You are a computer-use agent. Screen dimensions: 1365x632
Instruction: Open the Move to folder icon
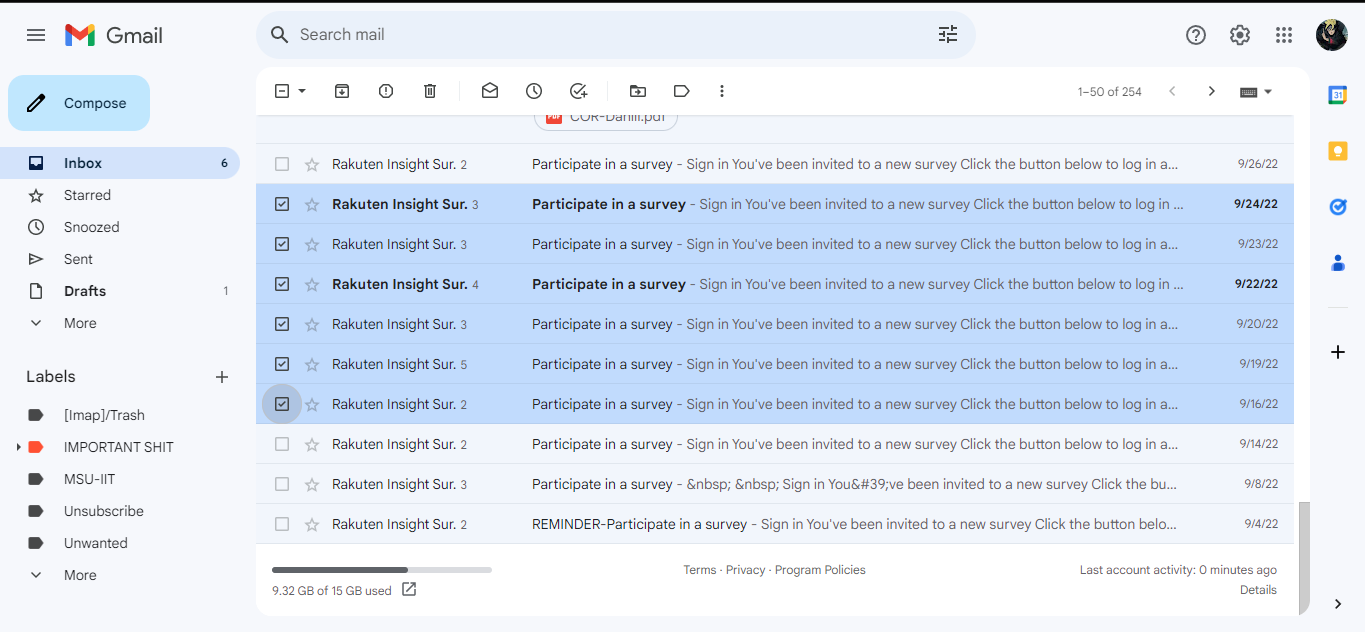coord(638,91)
